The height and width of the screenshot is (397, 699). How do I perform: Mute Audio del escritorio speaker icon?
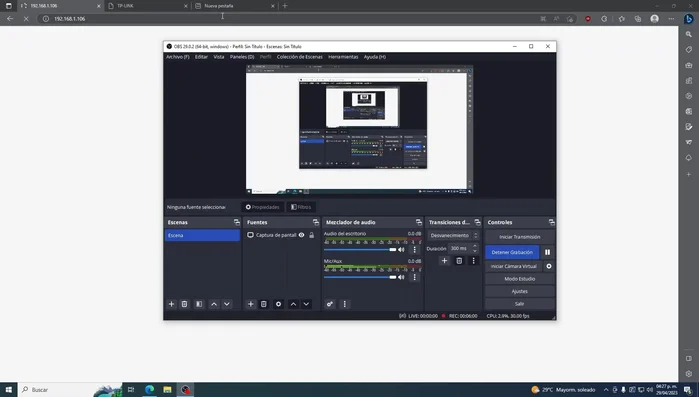(x=401, y=250)
